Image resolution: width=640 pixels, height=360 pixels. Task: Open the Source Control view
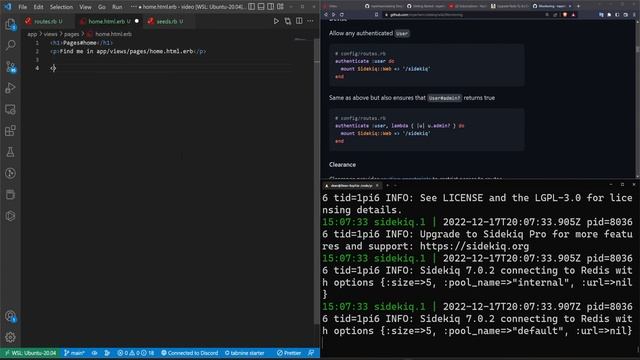[11, 67]
